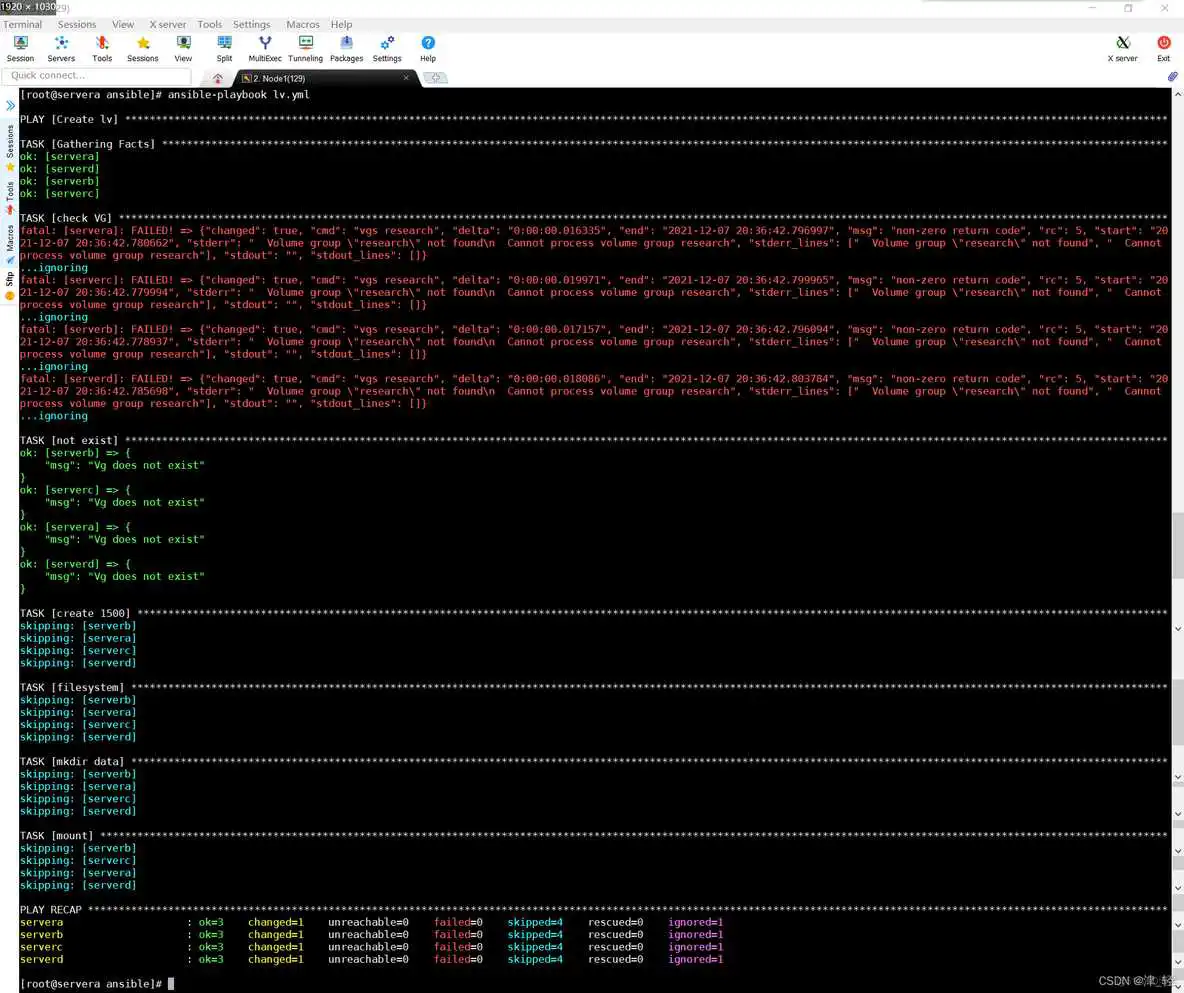Close the Node1(129) tab

pyautogui.click(x=406, y=78)
